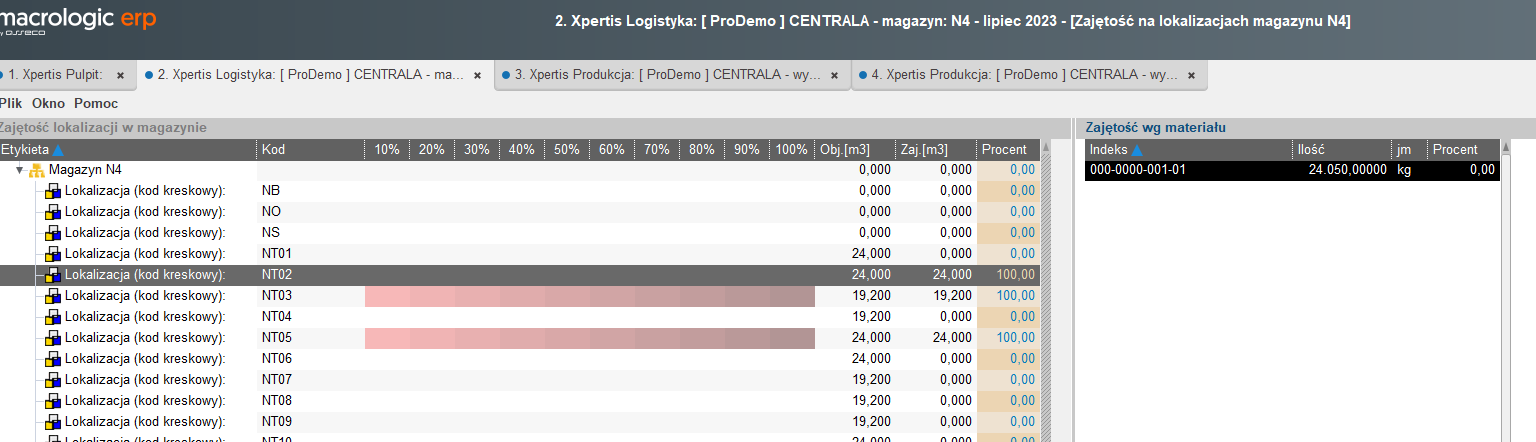Collapse the Magazyn N4 tree node
This screenshot has height=442, width=1536.
pos(19,170)
